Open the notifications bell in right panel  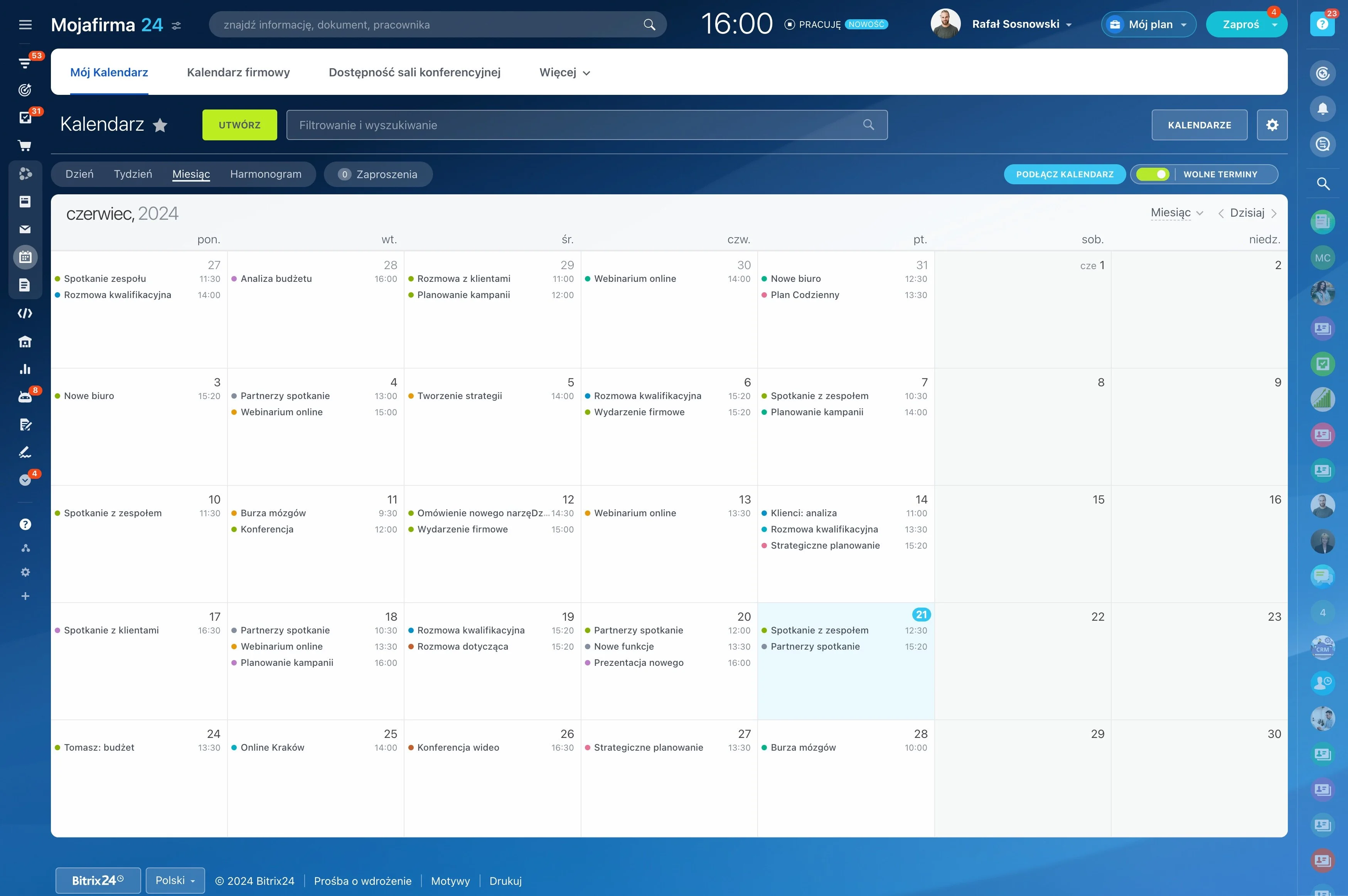[x=1322, y=109]
